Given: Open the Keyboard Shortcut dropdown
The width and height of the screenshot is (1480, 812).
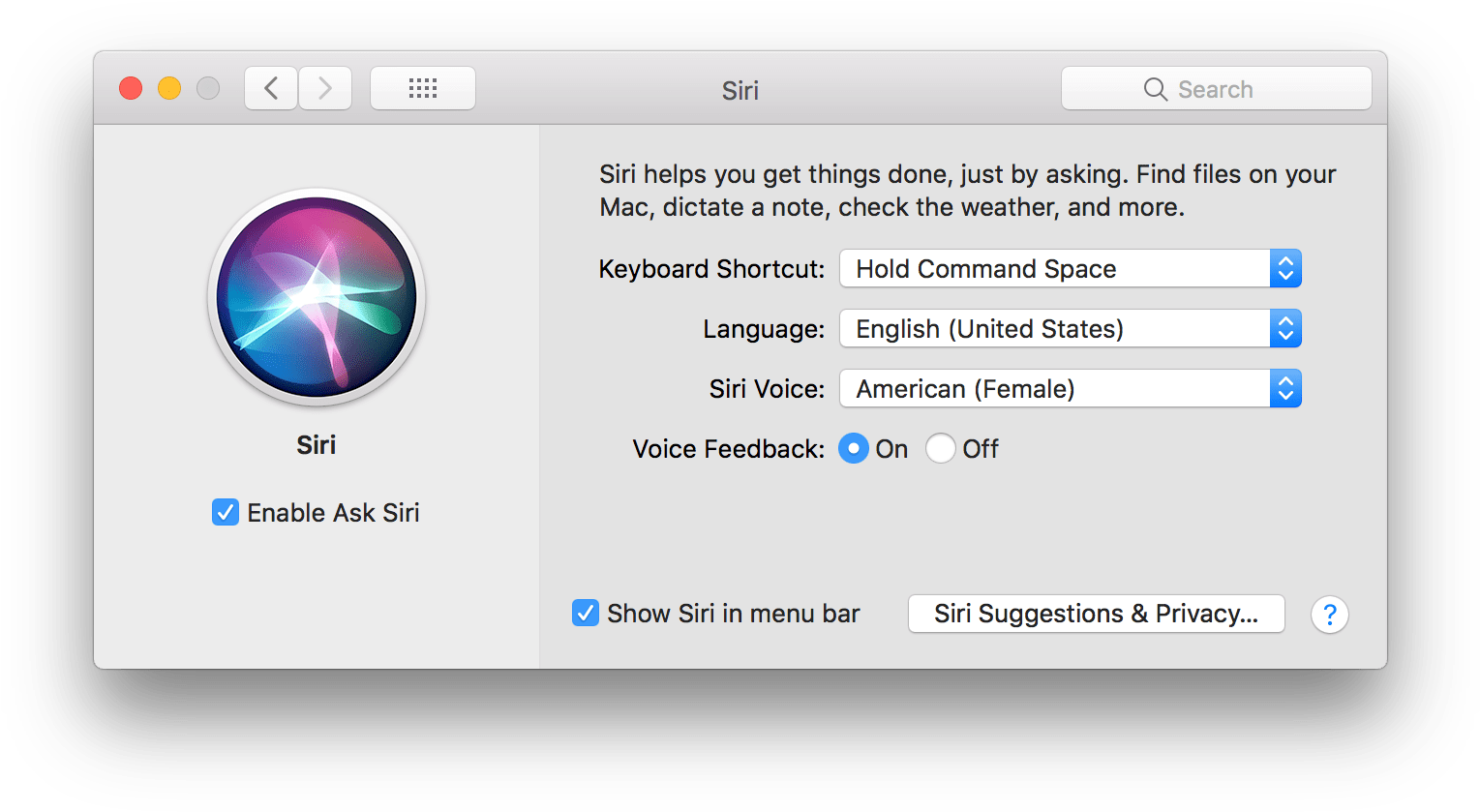Looking at the screenshot, I should coord(1071,268).
